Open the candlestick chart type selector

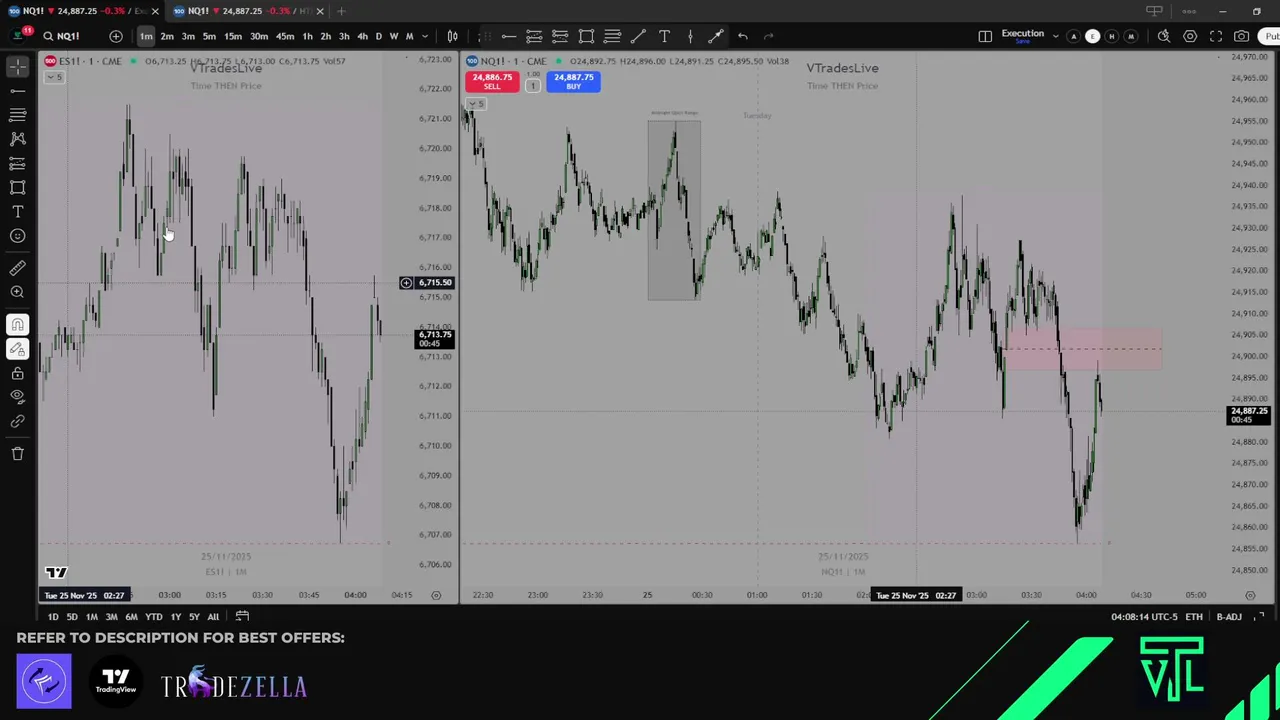click(452, 36)
